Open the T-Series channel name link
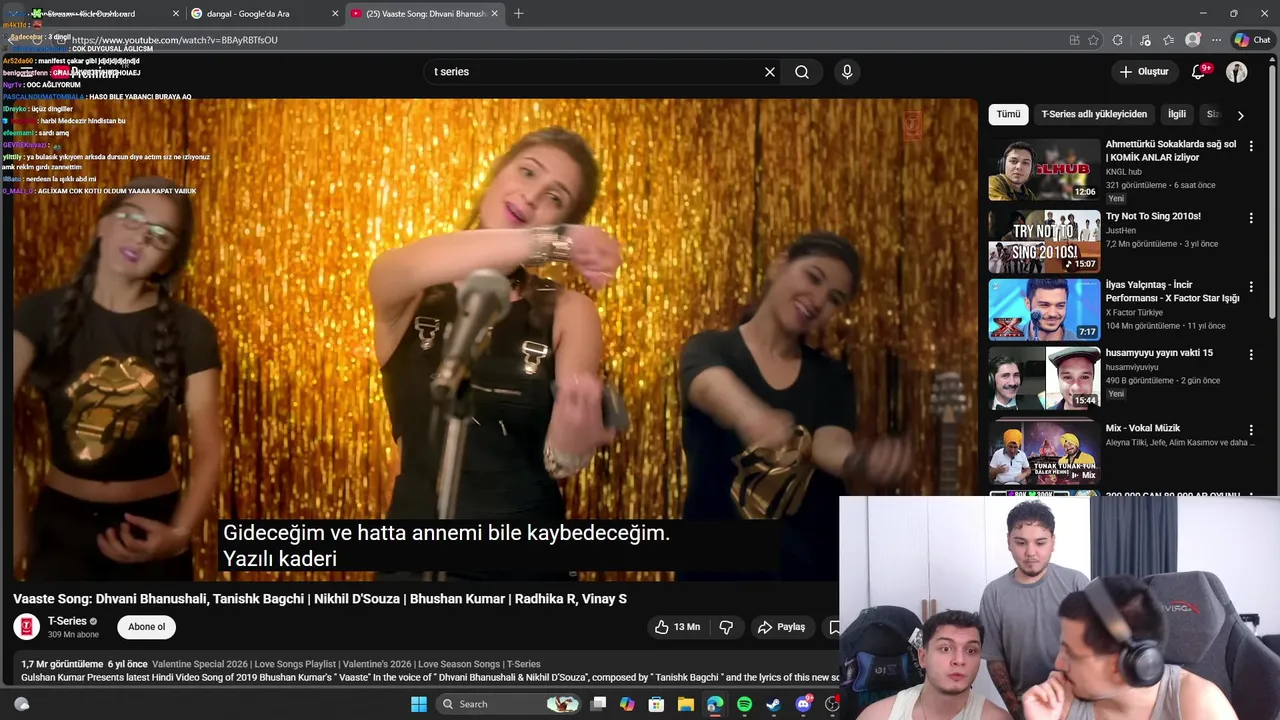This screenshot has height=720, width=1280. coord(67,621)
